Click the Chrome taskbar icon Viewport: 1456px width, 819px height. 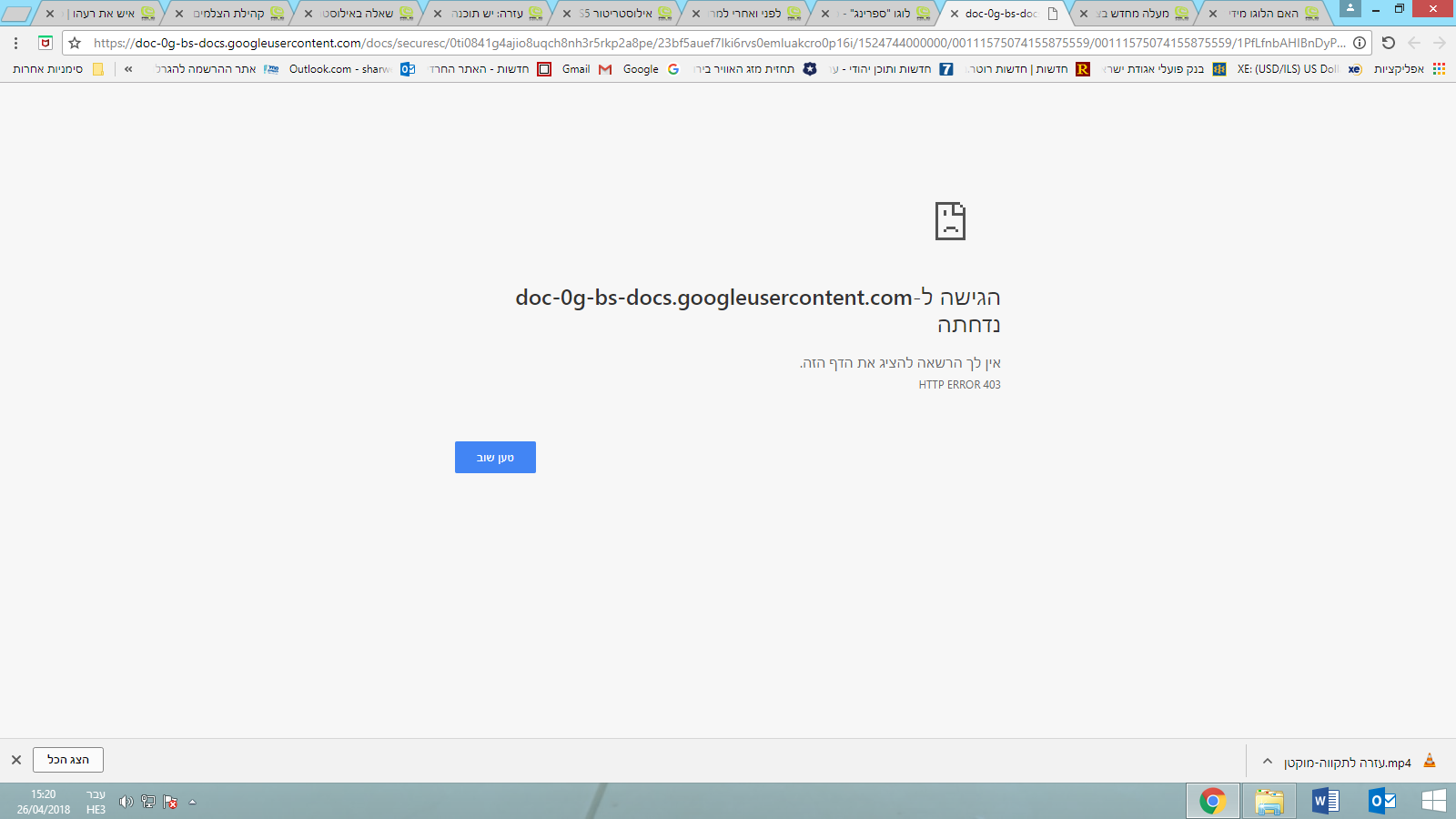point(1212,801)
